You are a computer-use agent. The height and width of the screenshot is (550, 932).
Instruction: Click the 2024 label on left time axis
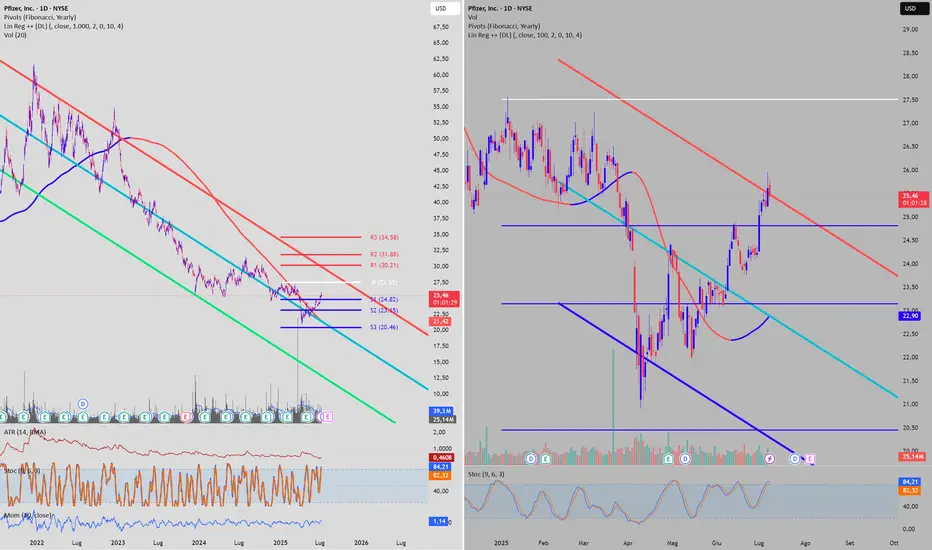[199, 542]
